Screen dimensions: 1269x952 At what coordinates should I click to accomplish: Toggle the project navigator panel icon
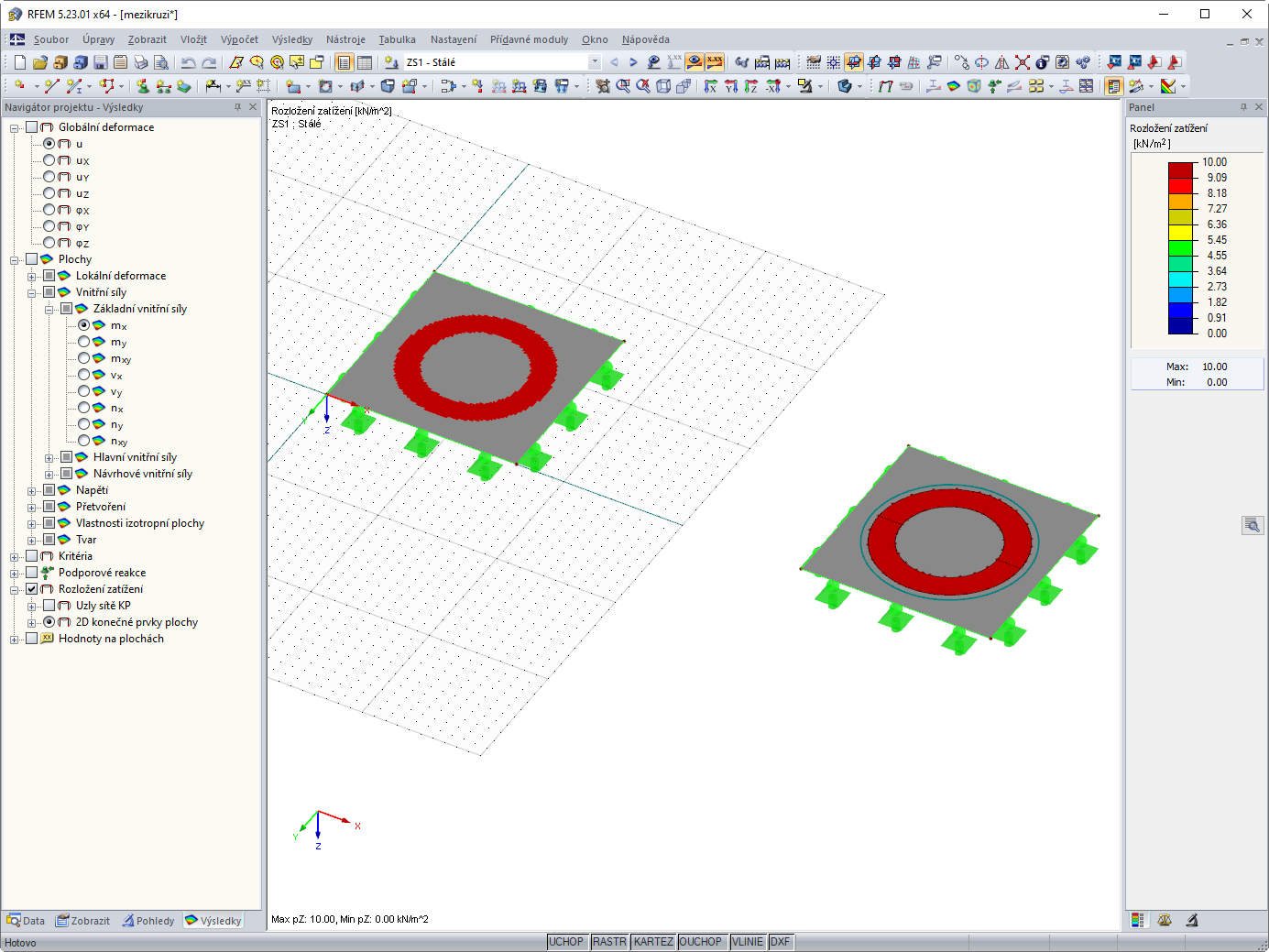pyautogui.click(x=344, y=62)
